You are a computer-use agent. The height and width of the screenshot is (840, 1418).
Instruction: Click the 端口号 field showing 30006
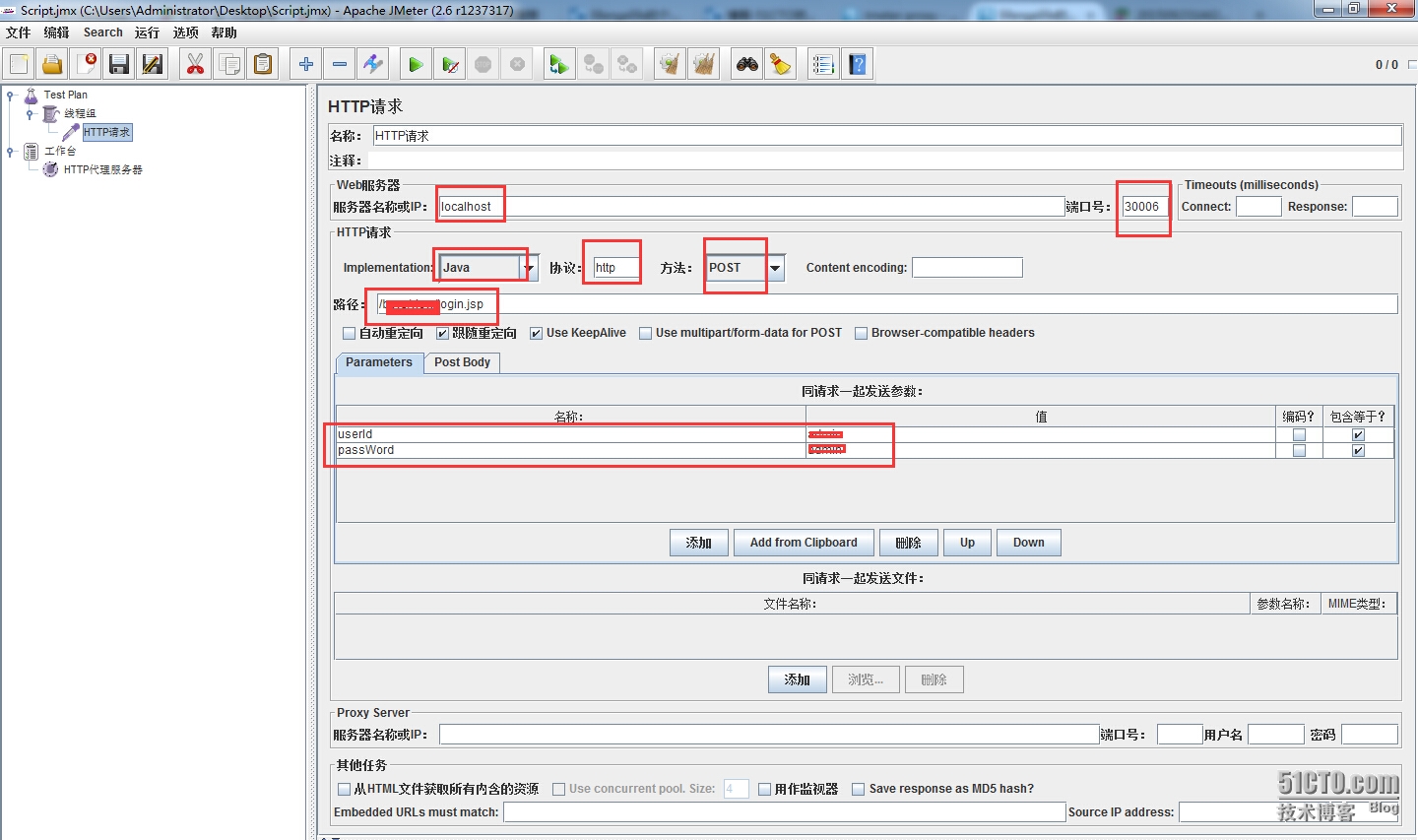1144,207
